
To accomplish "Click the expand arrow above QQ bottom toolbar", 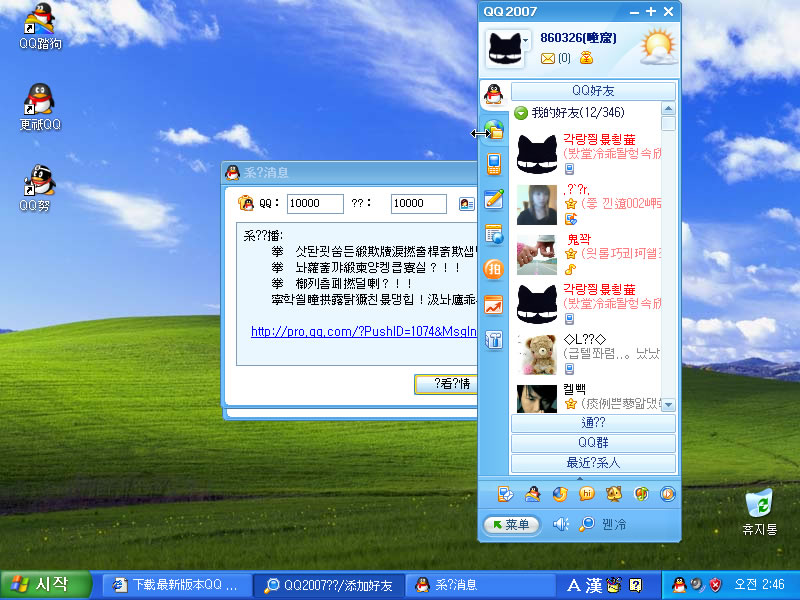I will coord(580,479).
